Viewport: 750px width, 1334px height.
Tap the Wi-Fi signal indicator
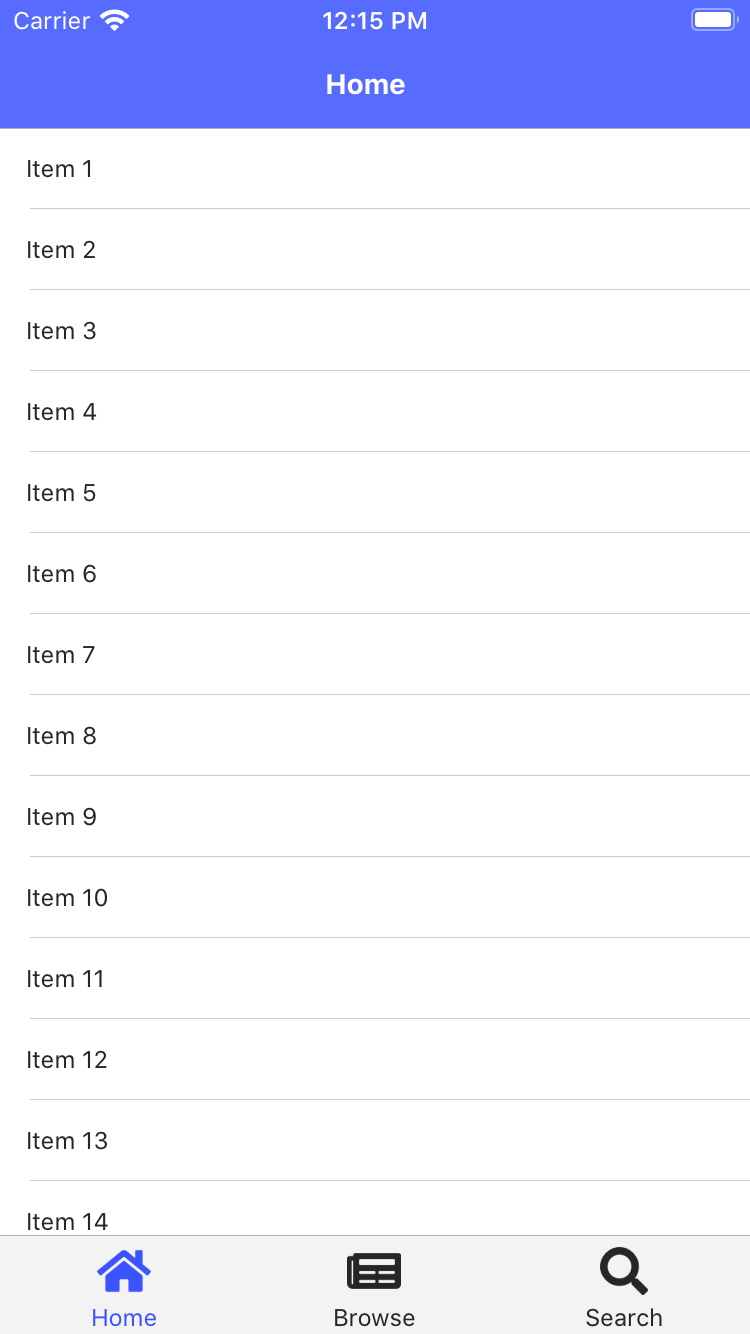click(113, 19)
